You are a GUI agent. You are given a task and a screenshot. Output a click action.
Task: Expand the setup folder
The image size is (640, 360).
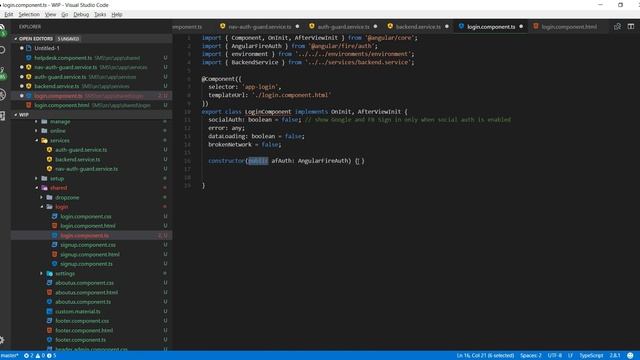click(36, 178)
